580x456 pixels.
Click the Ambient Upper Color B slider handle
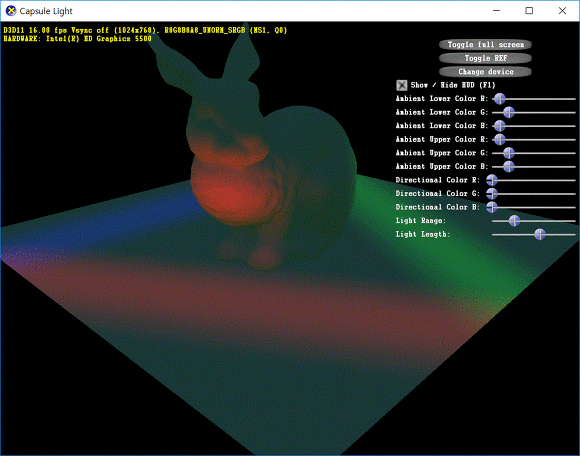pos(509,166)
